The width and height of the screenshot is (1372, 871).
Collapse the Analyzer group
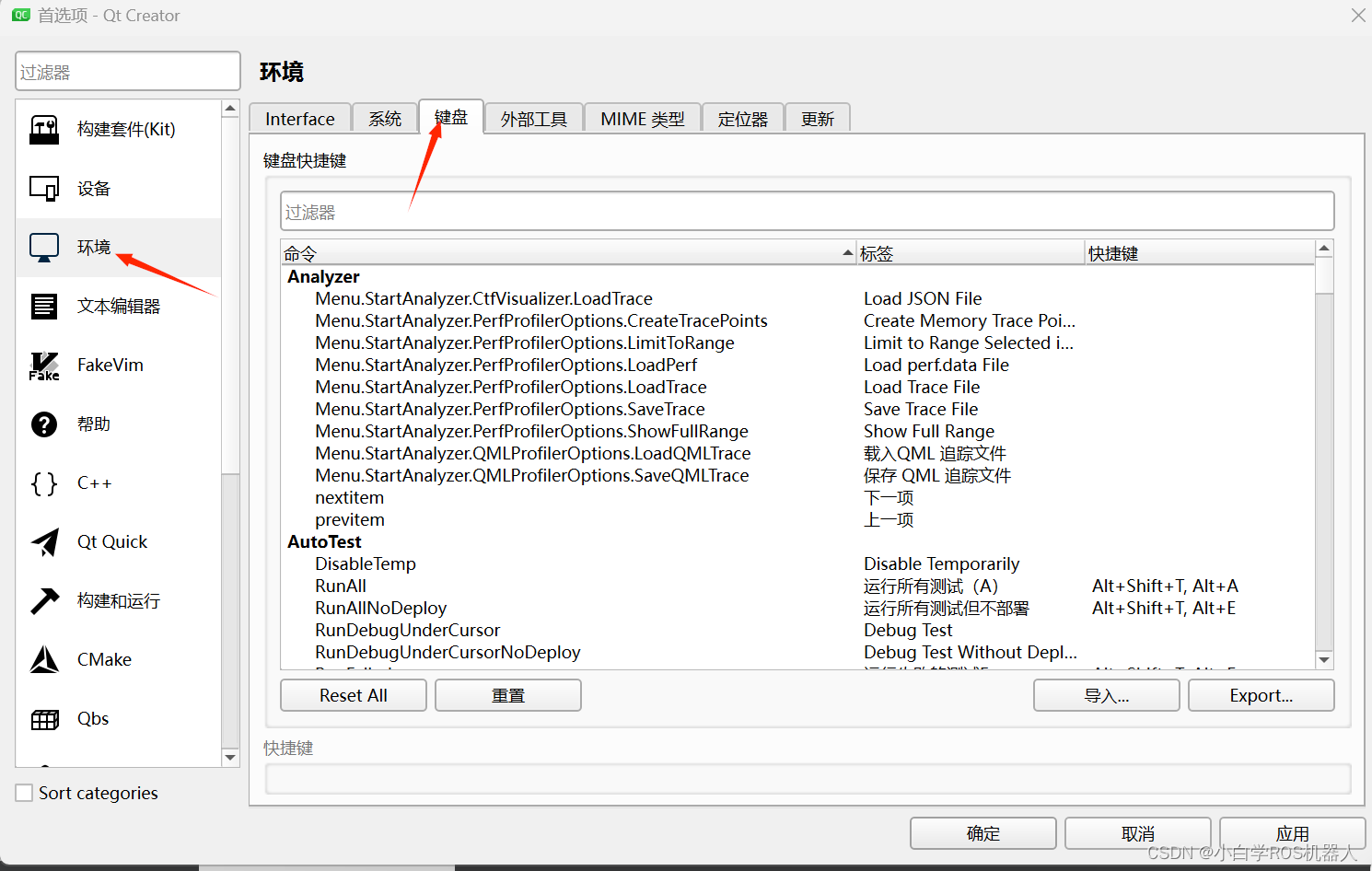click(323, 276)
